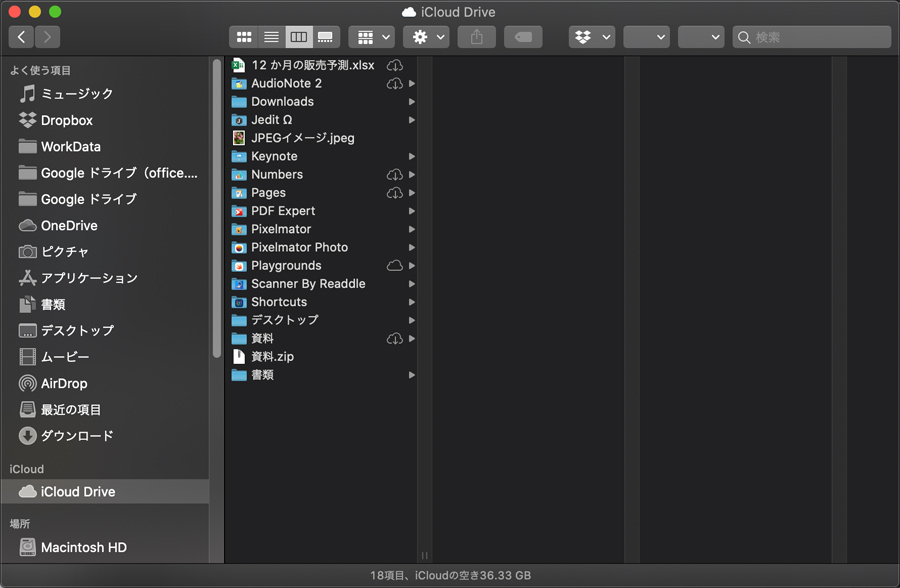Switch to list view mode
The width and height of the screenshot is (900, 588).
coord(271,37)
